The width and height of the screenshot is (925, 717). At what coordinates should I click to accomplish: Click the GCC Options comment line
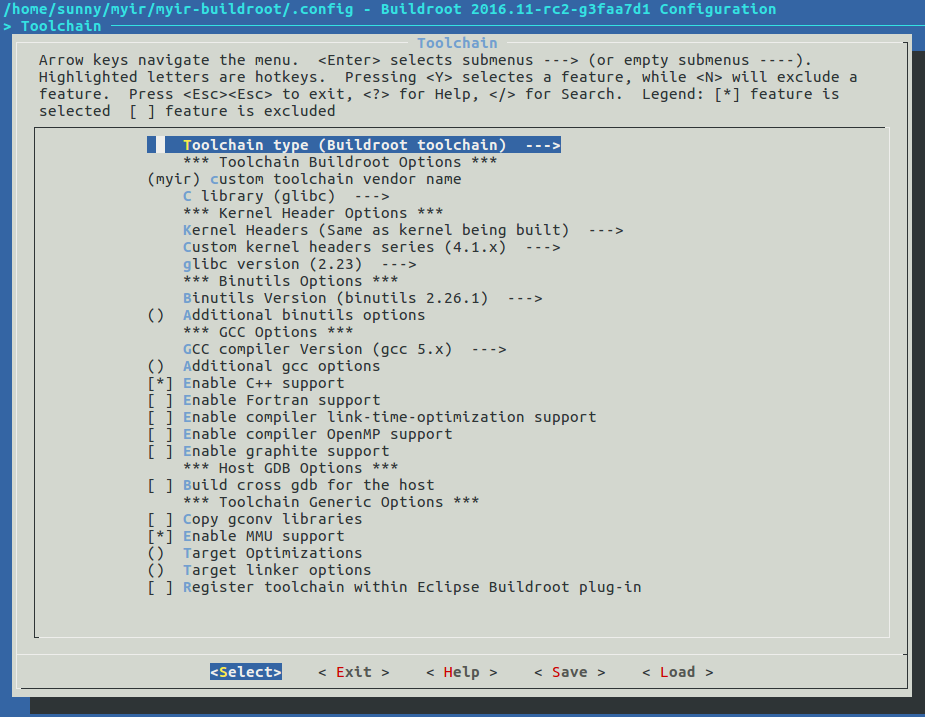coord(268,333)
